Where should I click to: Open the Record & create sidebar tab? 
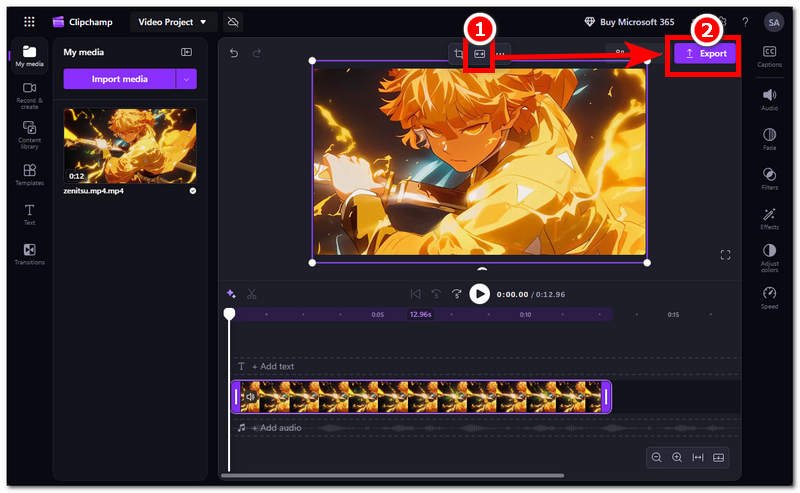[x=29, y=95]
